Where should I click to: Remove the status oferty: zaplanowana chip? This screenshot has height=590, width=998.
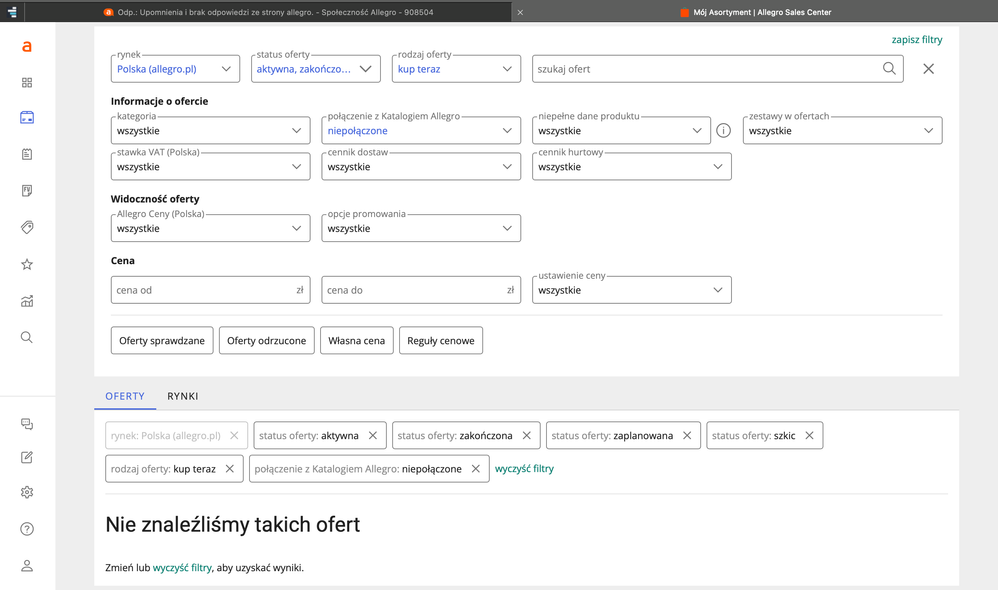tap(687, 435)
